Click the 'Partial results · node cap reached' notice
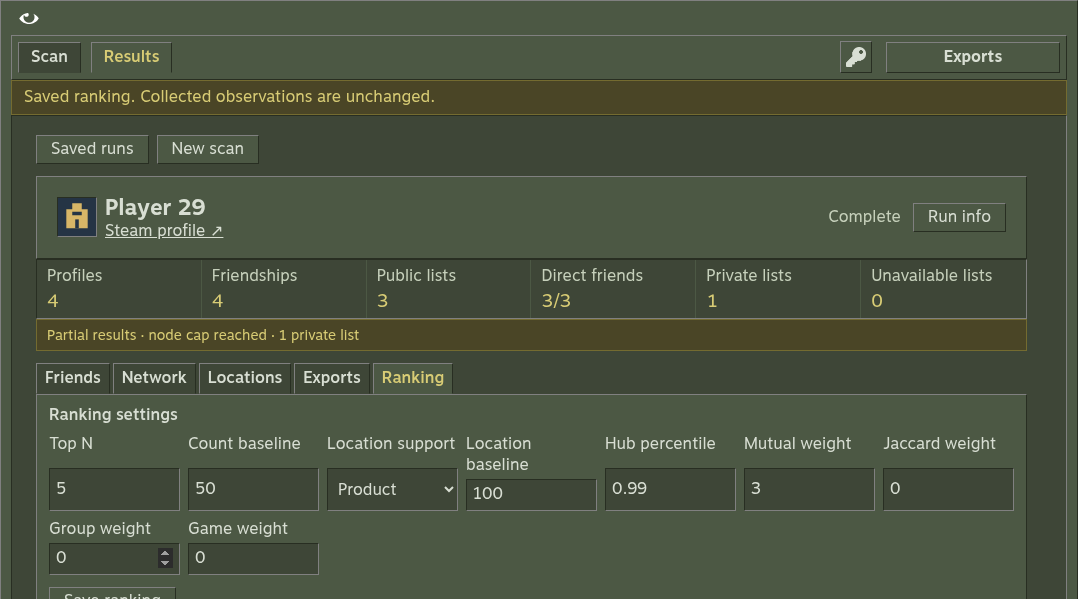 (531, 335)
